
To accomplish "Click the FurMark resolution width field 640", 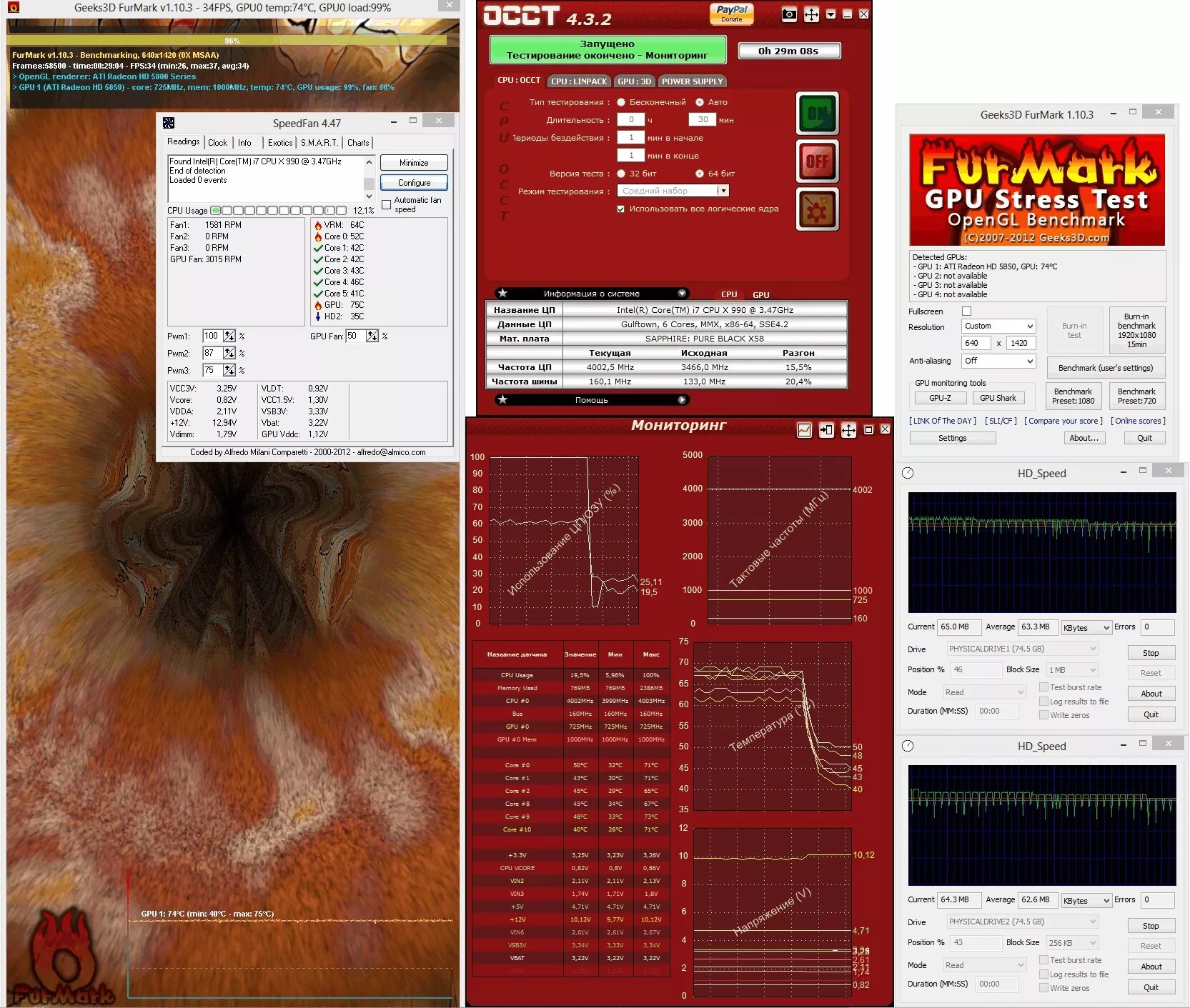I will tap(975, 343).
